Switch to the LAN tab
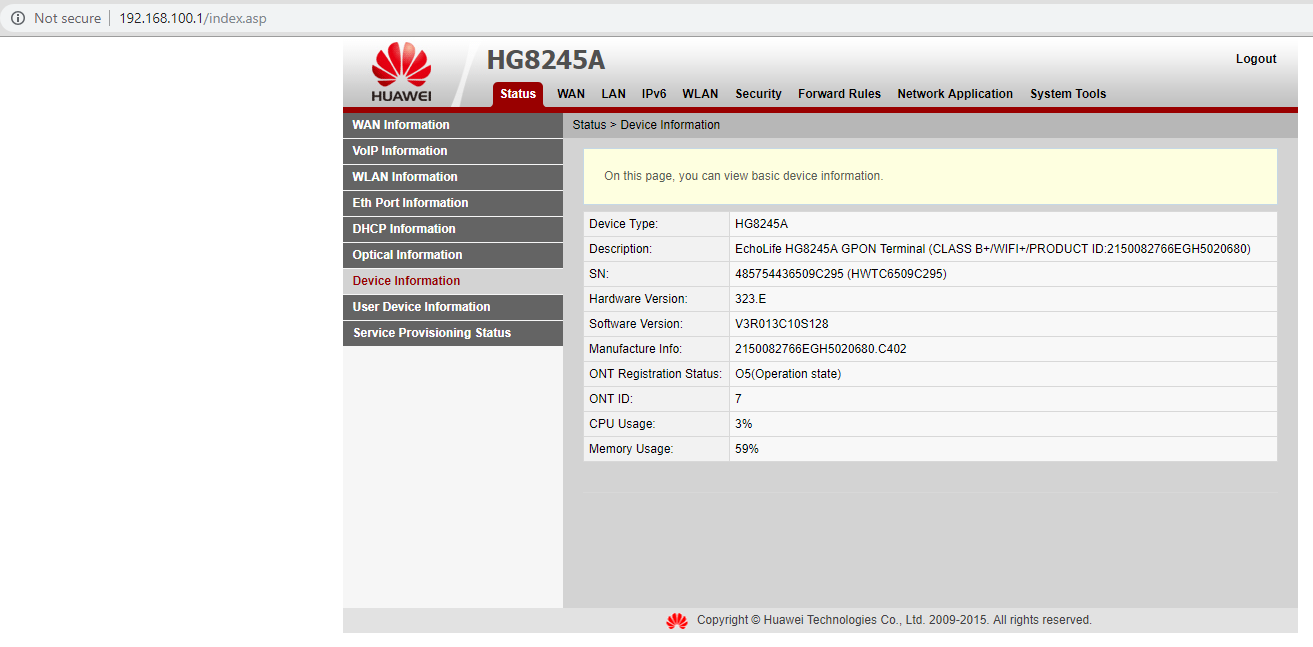Viewport: 1313px width, 647px height. point(614,94)
